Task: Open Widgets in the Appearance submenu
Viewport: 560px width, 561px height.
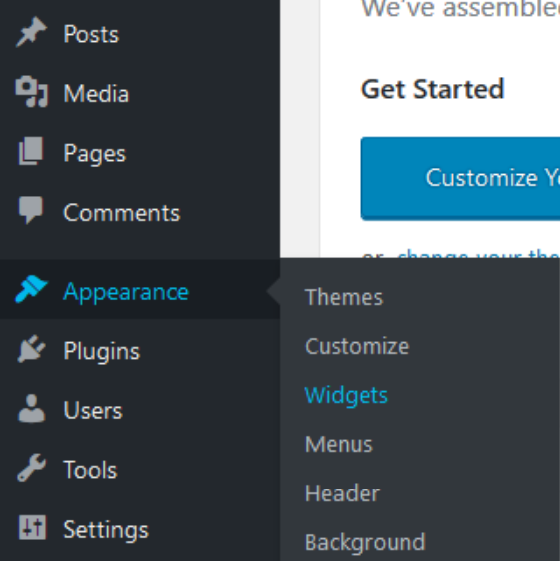Action: click(346, 395)
